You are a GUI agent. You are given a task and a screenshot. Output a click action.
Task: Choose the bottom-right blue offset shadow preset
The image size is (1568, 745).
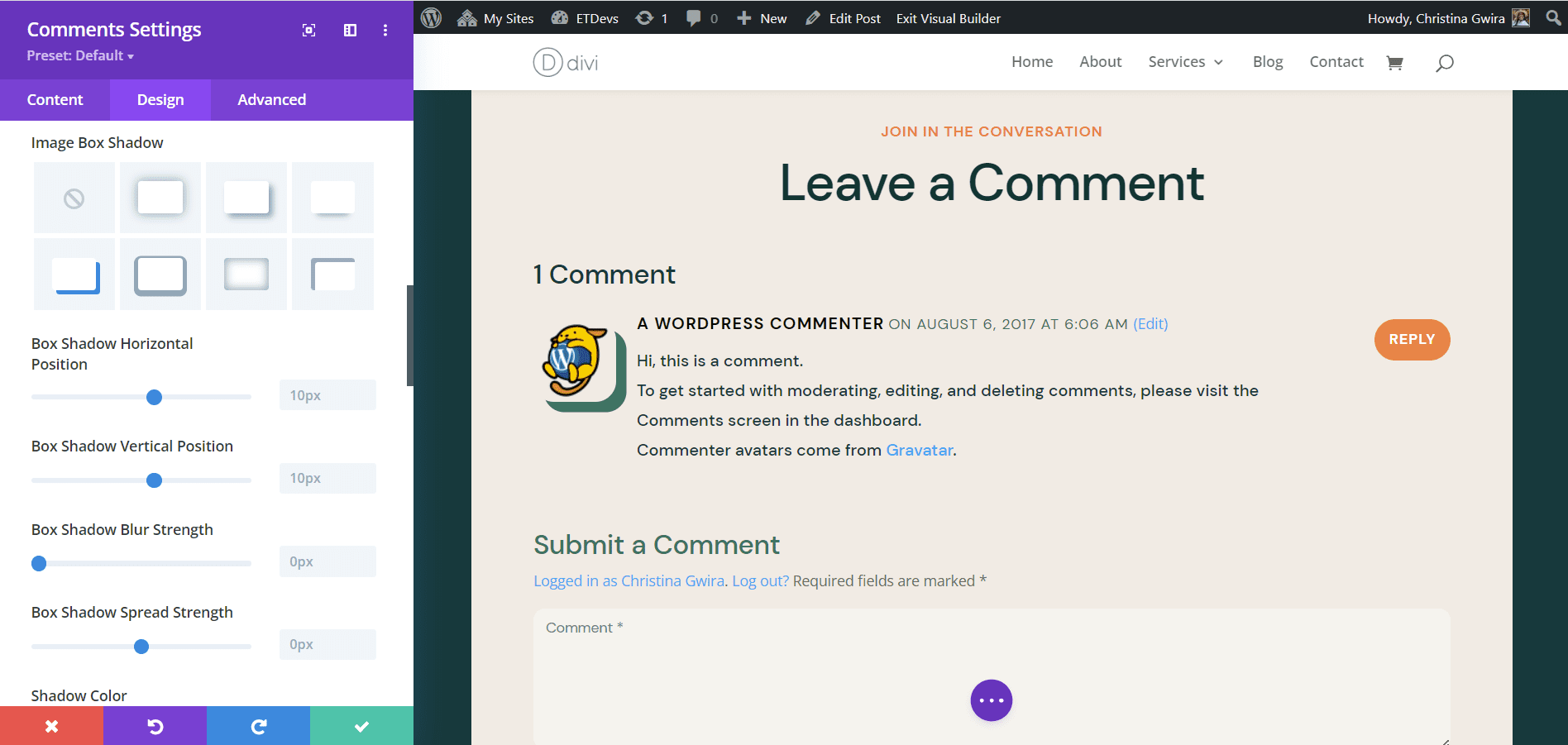(74, 275)
